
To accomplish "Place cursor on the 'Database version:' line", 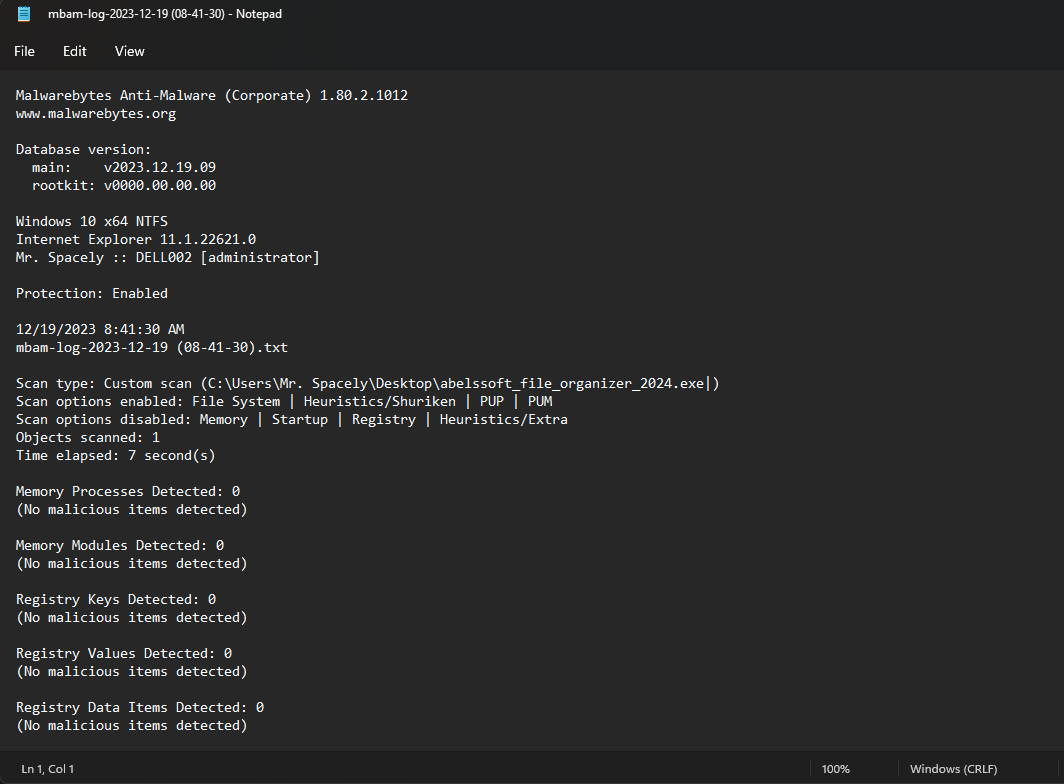I will pyautogui.click(x=83, y=149).
